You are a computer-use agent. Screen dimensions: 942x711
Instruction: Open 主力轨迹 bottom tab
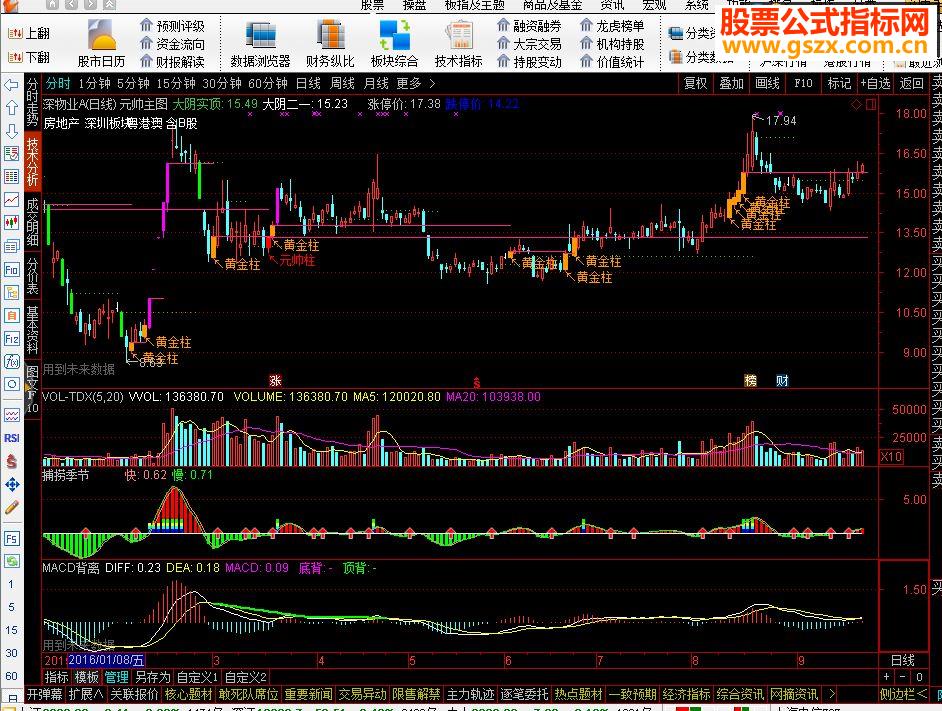coord(470,694)
